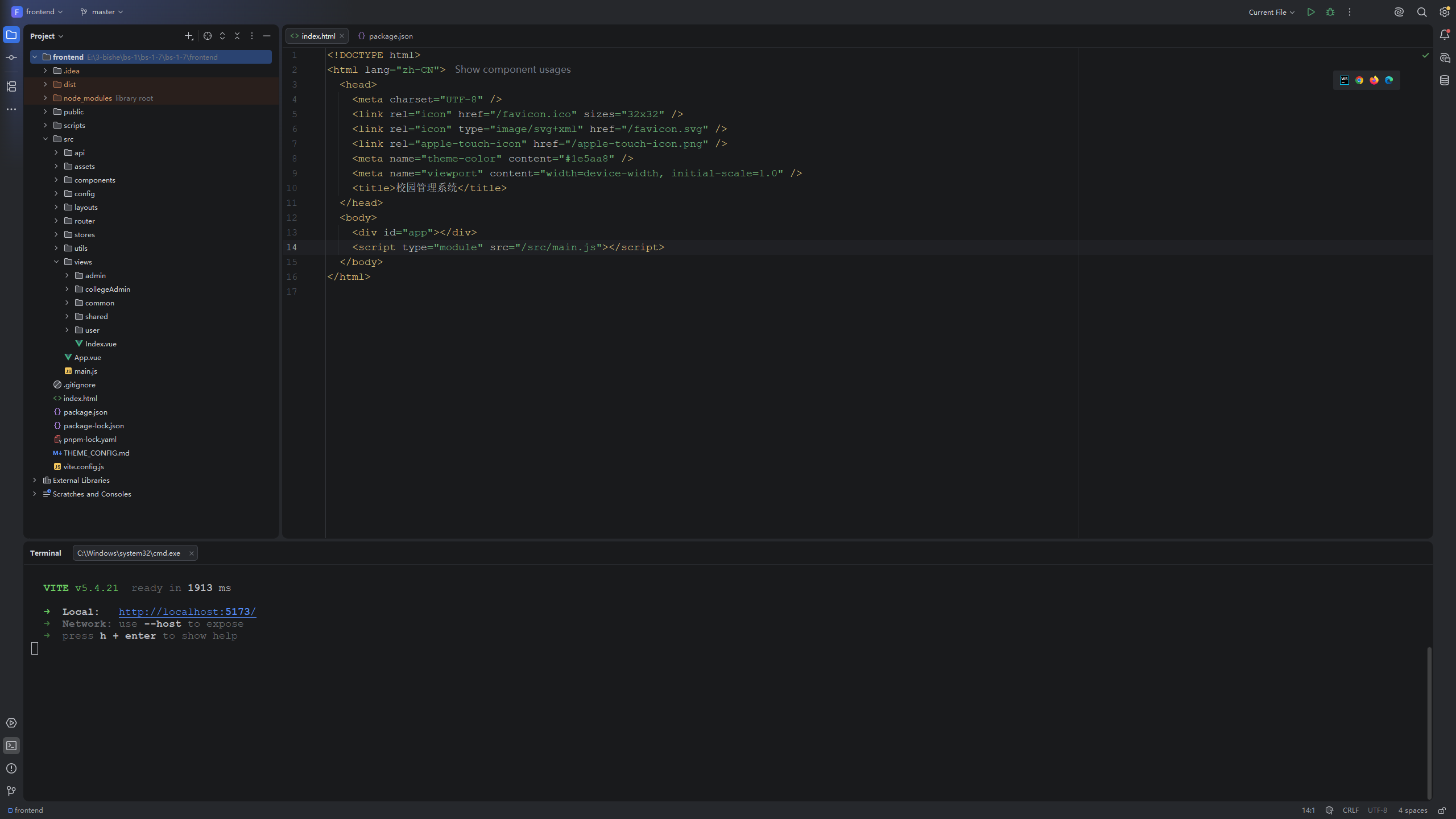Click Show component usages hint
Screen dimensions: 1456x819
(512, 69)
